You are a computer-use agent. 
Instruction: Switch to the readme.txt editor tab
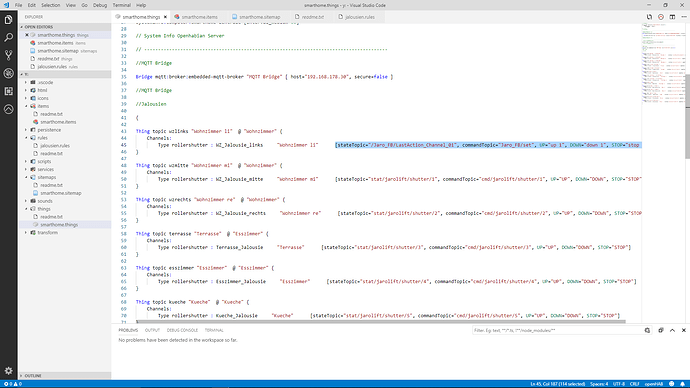[x=312, y=17]
